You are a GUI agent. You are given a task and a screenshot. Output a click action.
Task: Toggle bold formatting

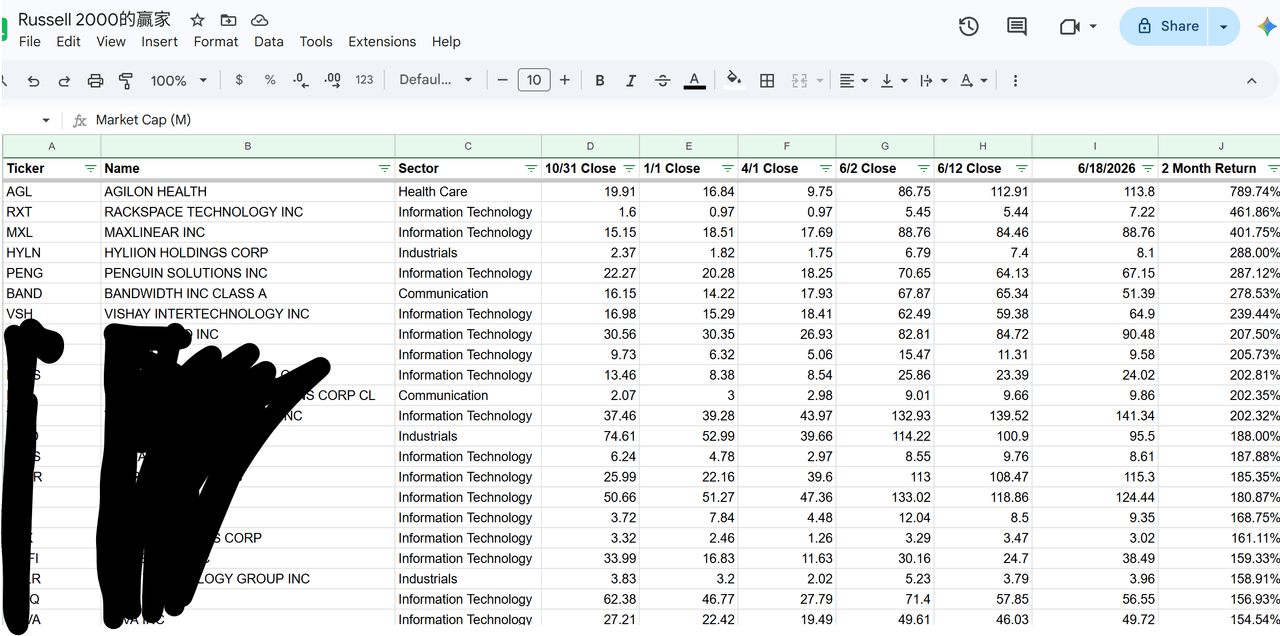click(x=600, y=81)
